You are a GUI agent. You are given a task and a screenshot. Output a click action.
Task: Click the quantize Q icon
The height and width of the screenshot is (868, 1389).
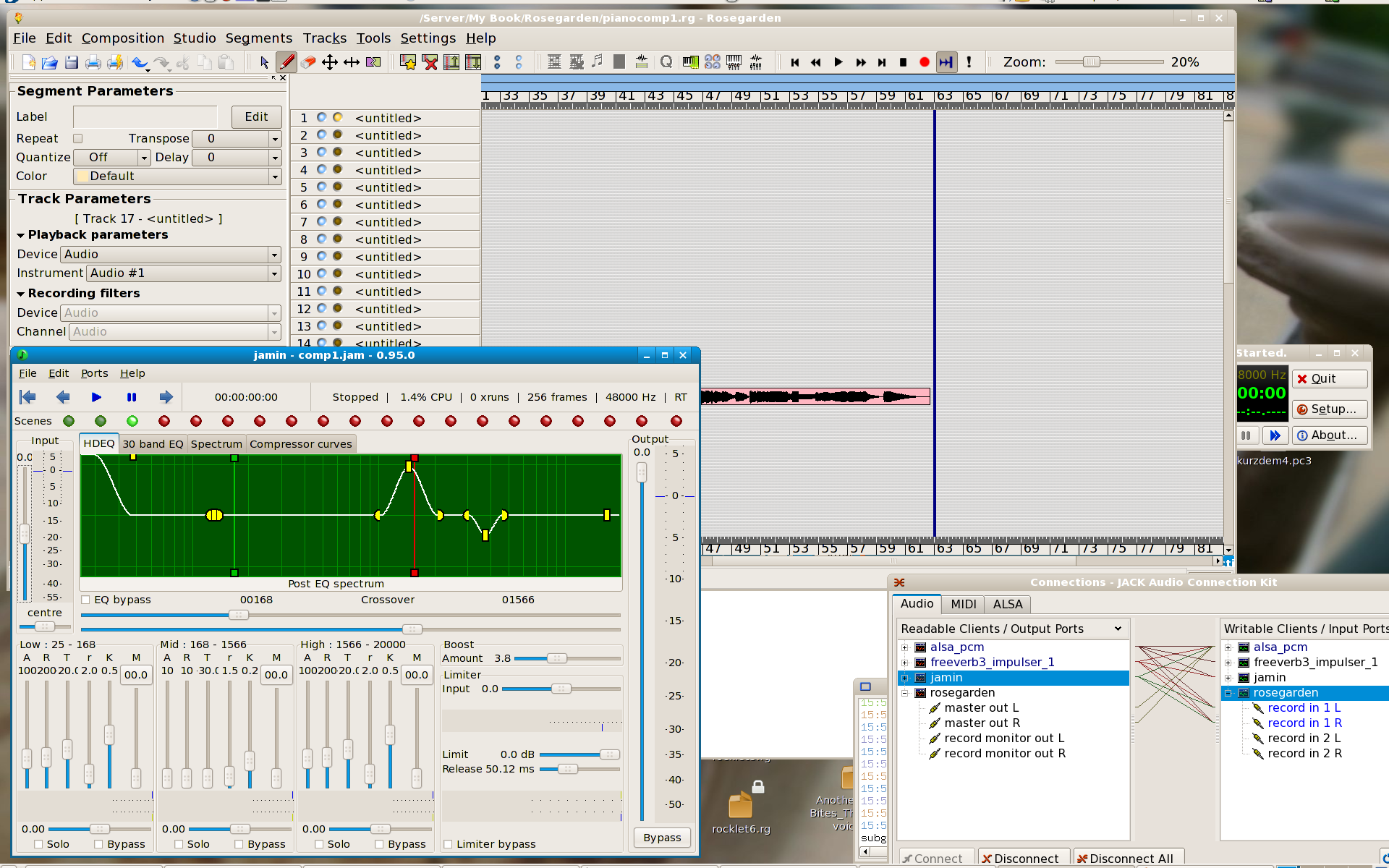coord(666,63)
